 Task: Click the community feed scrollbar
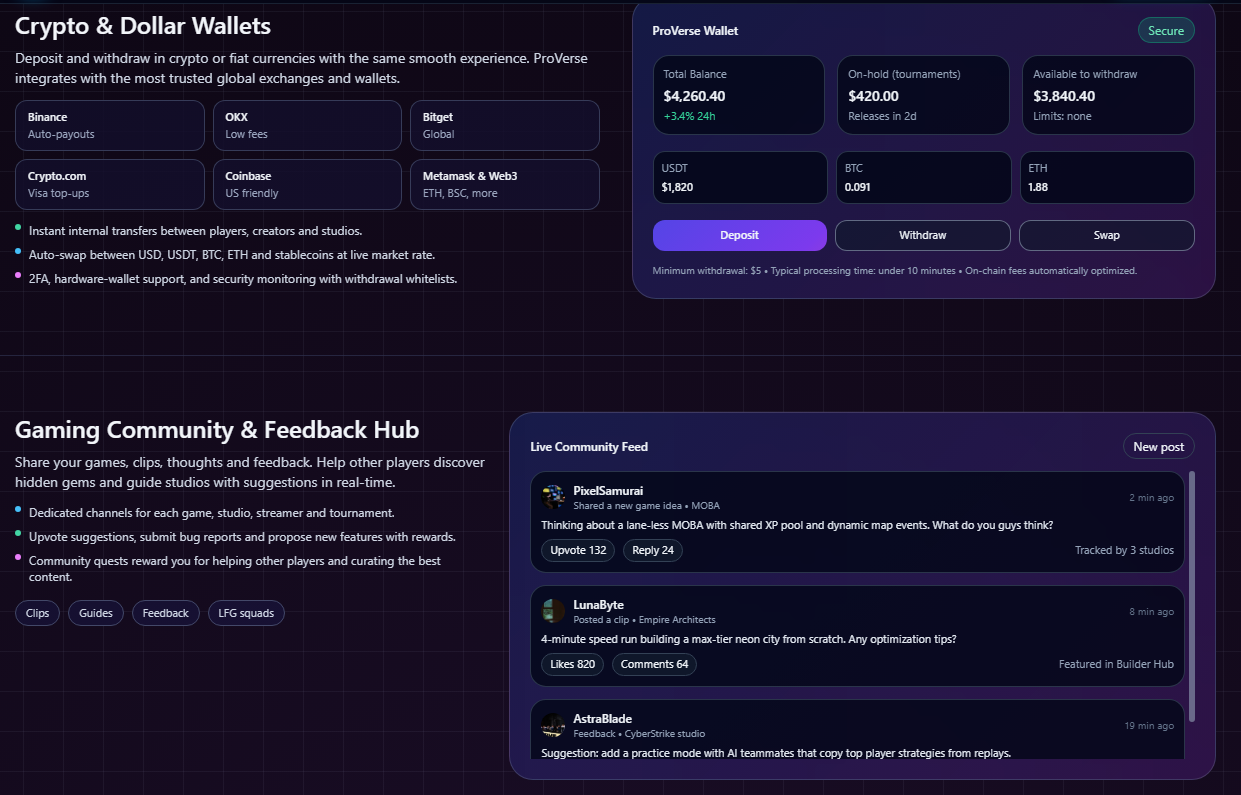1192,596
